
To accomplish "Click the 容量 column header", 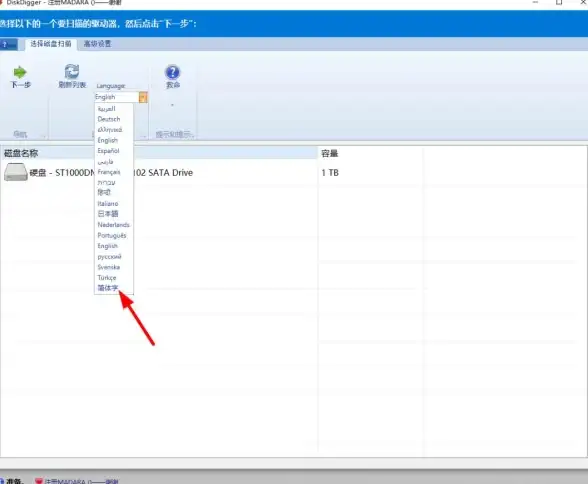I will point(370,153).
